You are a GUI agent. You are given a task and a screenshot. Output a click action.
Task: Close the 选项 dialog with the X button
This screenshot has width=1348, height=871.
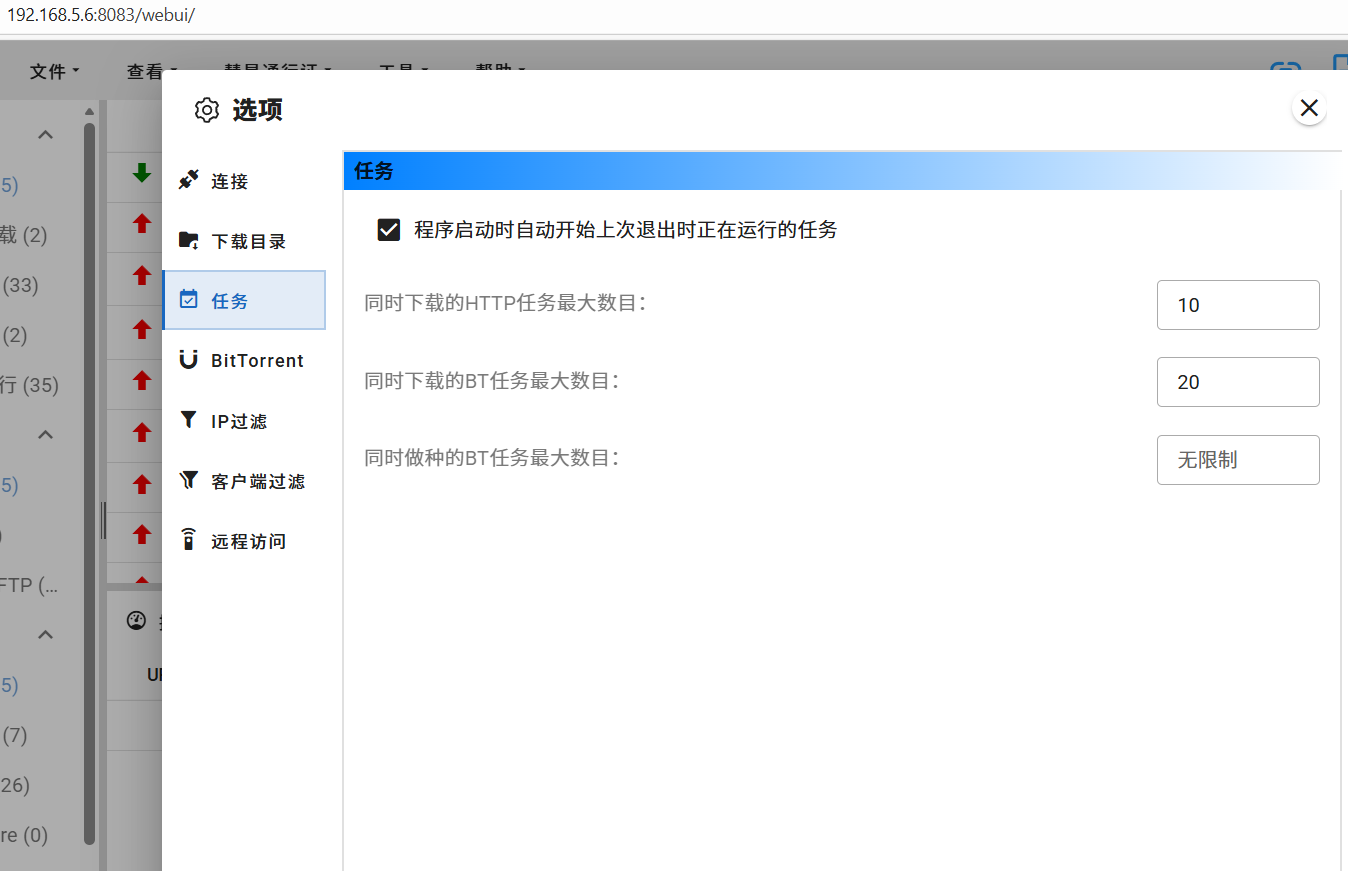tap(1309, 108)
